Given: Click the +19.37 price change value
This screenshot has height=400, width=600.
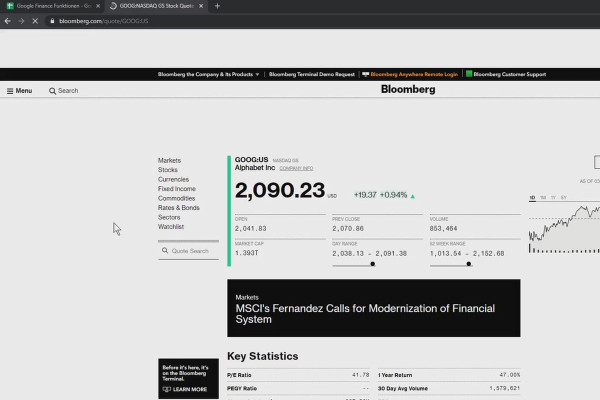Looking at the screenshot, I should 365,195.
